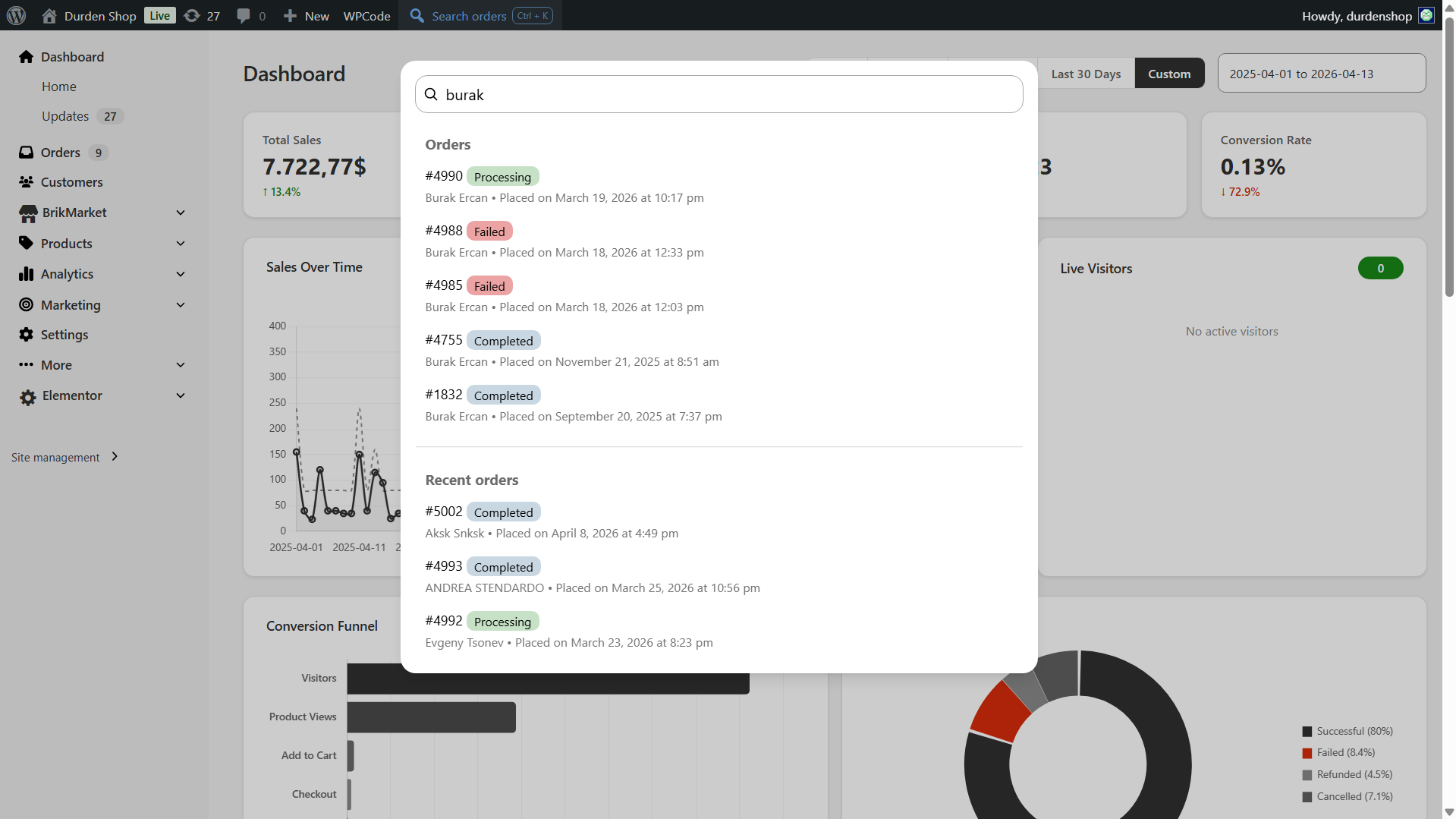
Task: Open the custom date range picker field
Action: 1322,74
